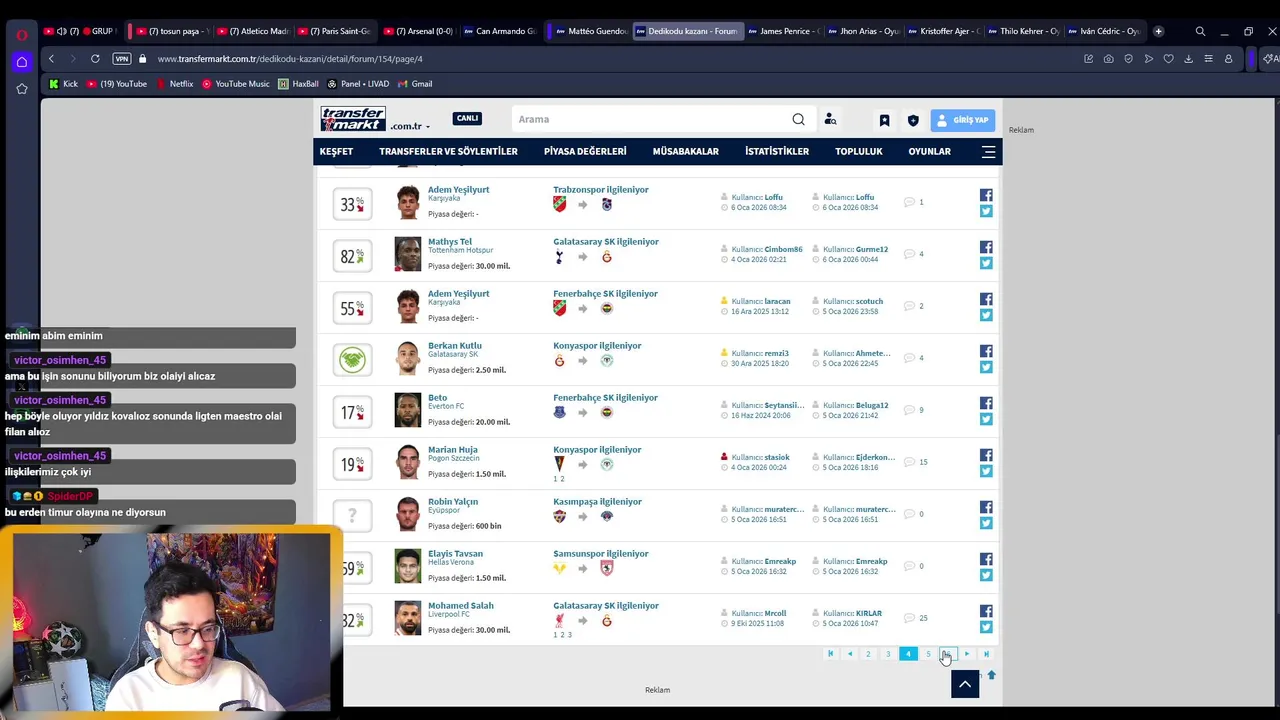Open the Opera bookmarks star sidebar icon
The width and height of the screenshot is (1280, 720).
click(x=21, y=89)
